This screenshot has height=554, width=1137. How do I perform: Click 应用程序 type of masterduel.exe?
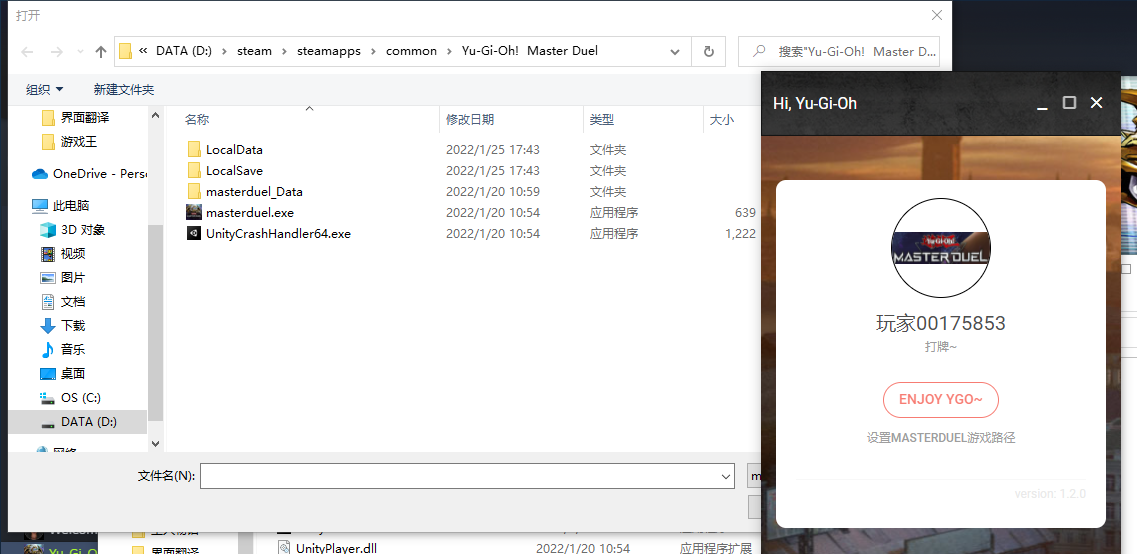click(613, 212)
